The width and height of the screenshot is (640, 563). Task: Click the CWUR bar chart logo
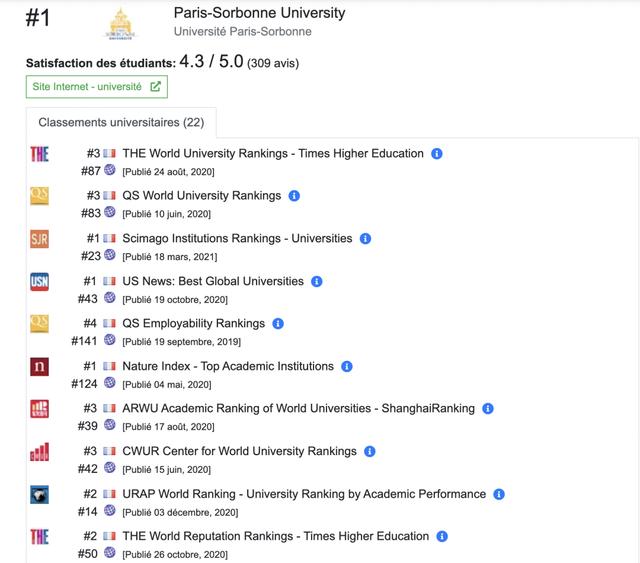coord(40,452)
